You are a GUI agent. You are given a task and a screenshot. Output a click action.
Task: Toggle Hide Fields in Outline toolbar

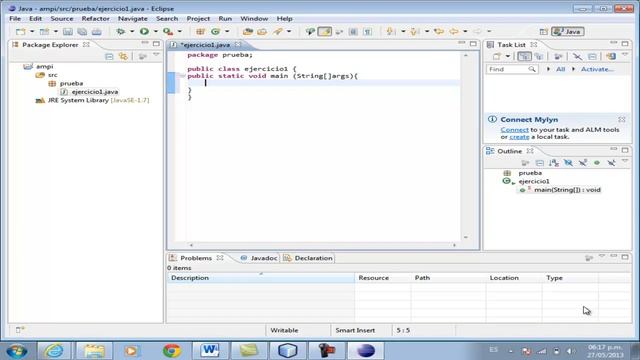(x=568, y=163)
